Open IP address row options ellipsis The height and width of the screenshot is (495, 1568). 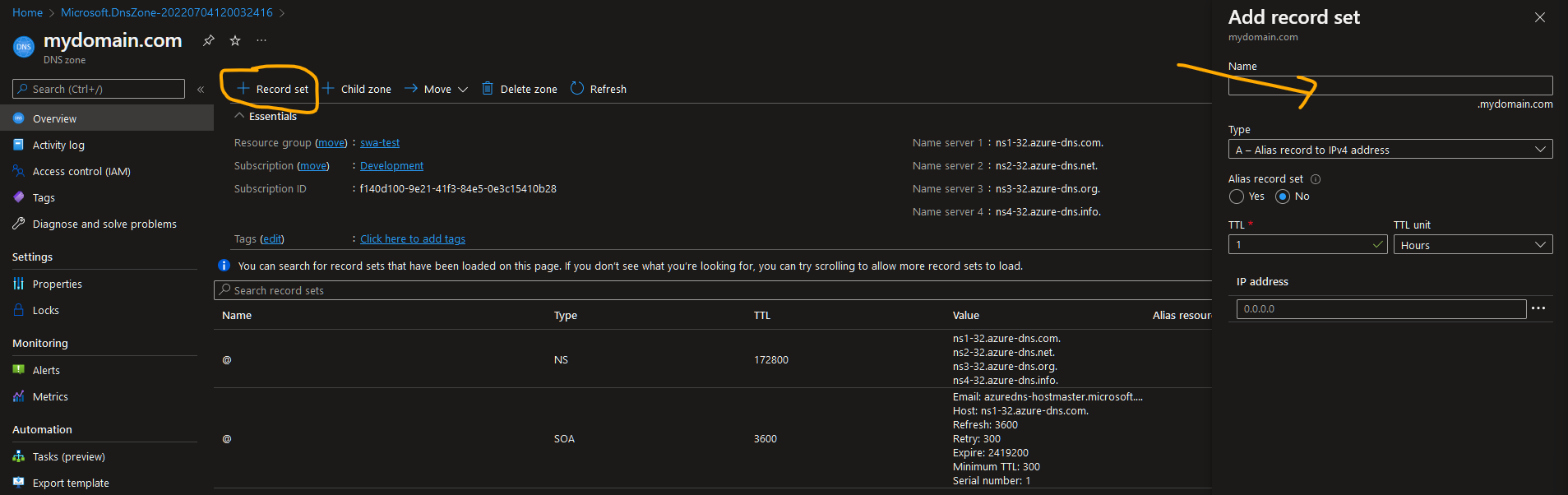[1538, 308]
